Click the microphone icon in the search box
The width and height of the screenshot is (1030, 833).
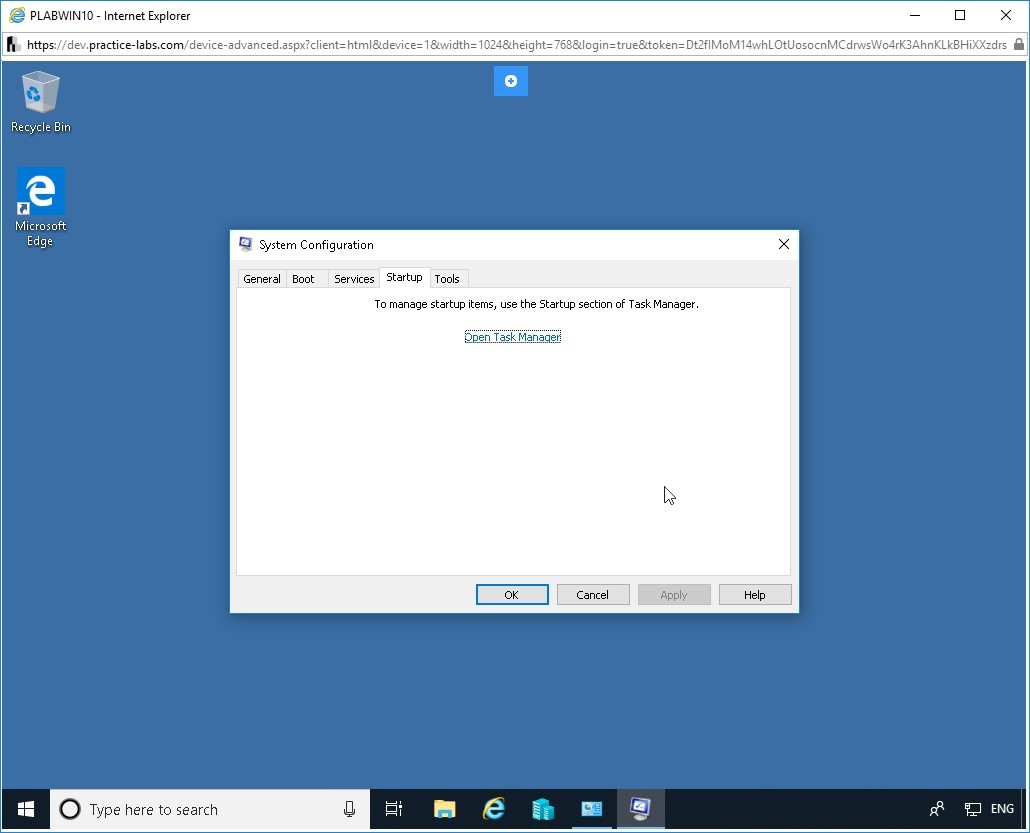tap(349, 809)
